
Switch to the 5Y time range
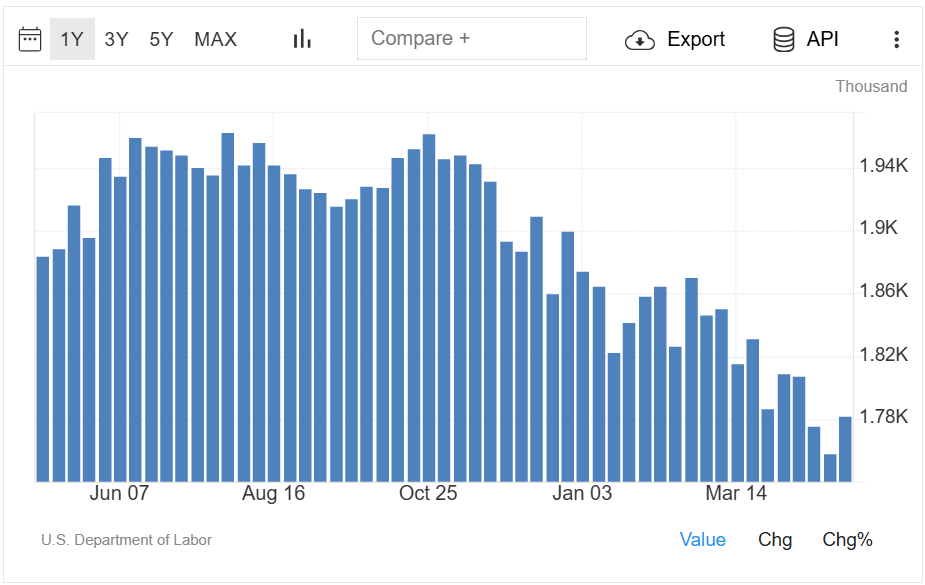click(161, 39)
